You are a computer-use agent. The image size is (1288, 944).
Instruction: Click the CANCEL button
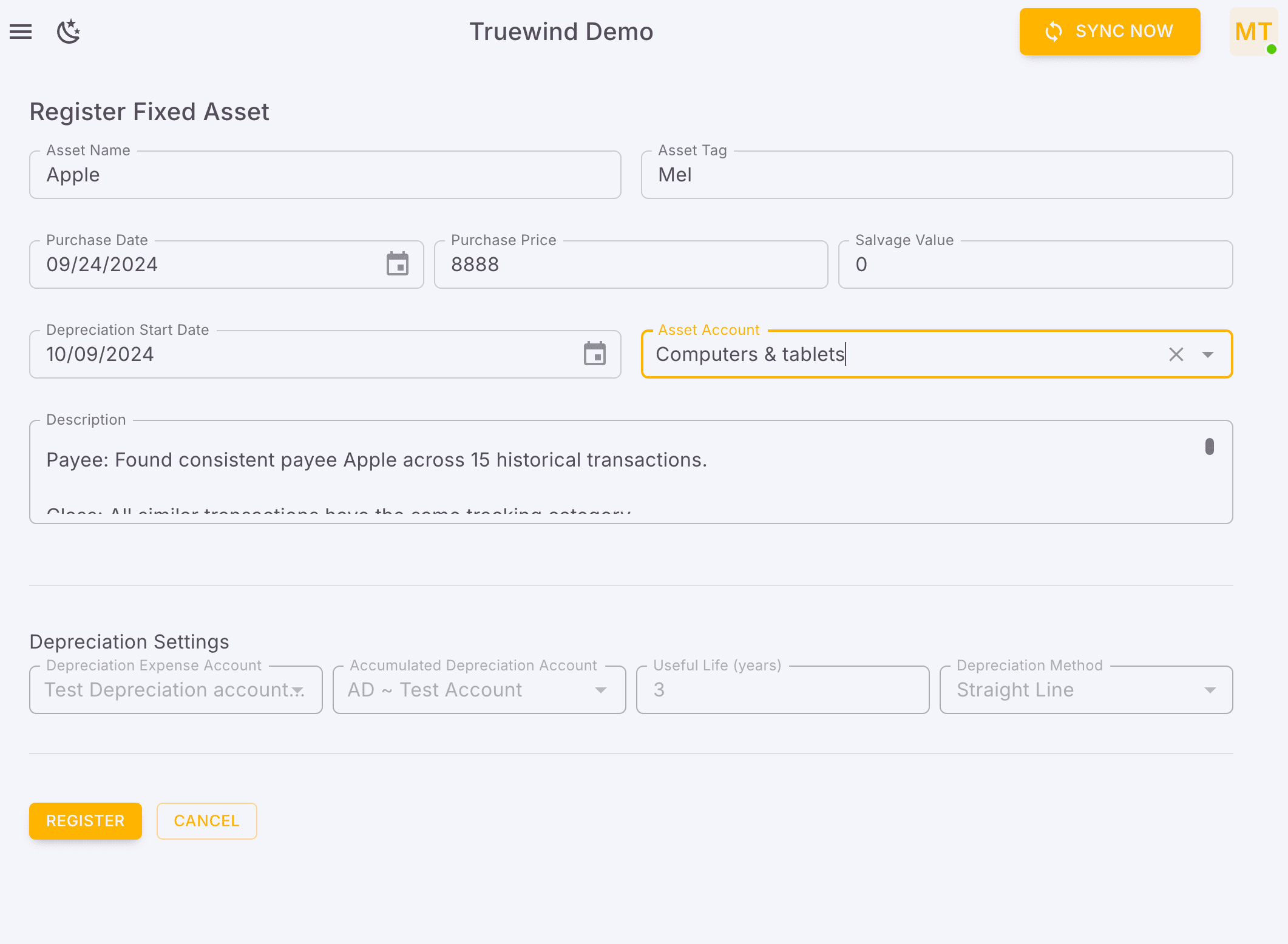click(206, 821)
